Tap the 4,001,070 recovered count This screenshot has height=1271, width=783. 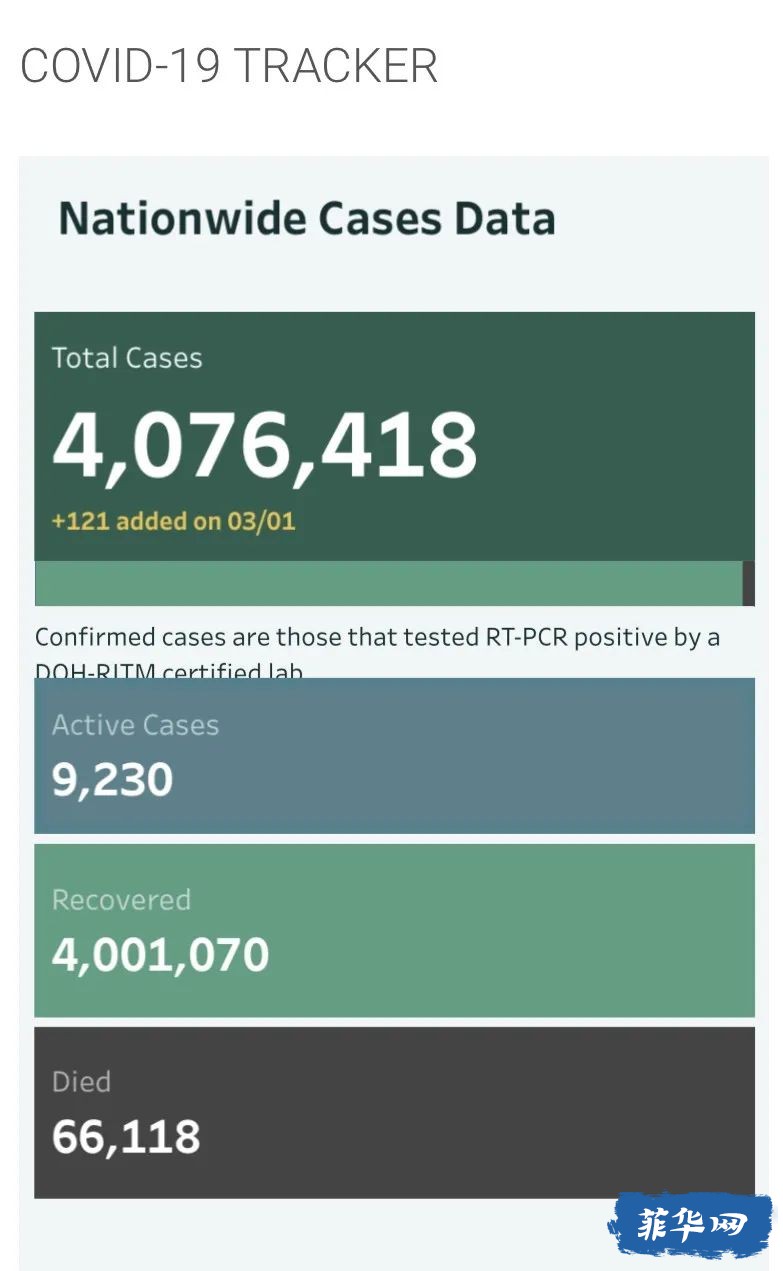click(160, 955)
